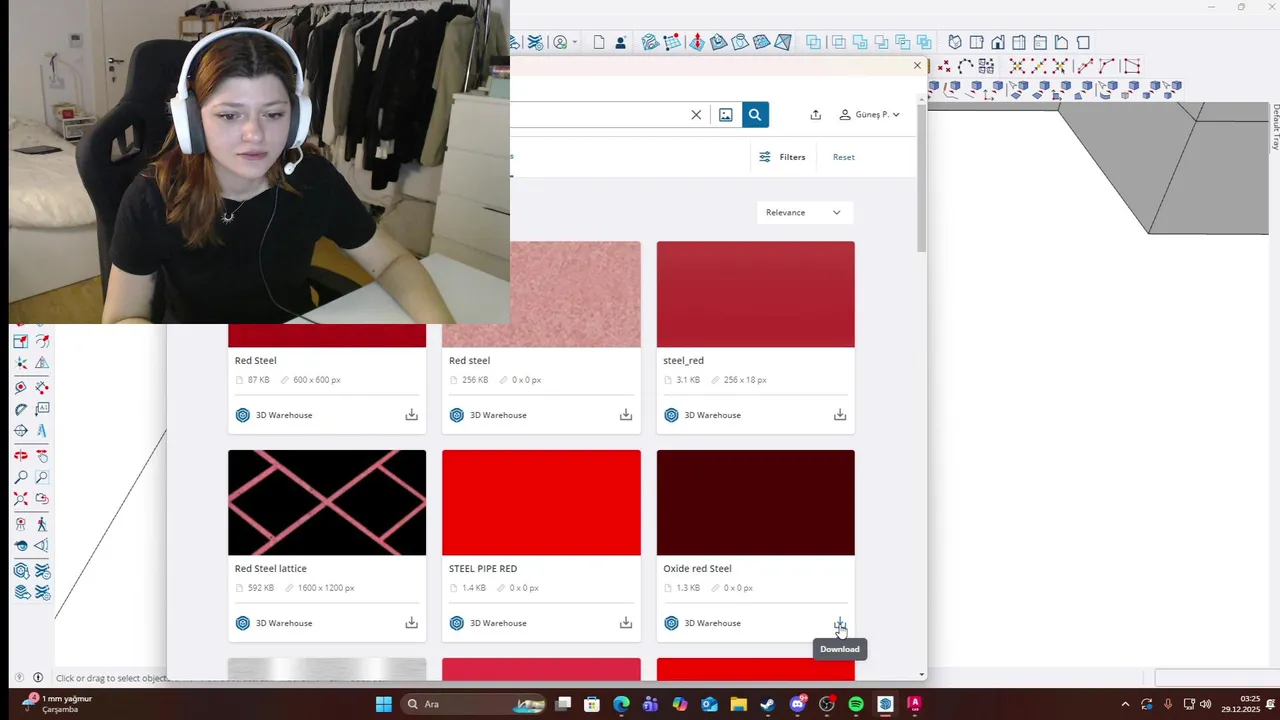Download the 256 KB Red steel material
Viewport: 1280px width, 720px height.
click(x=626, y=415)
